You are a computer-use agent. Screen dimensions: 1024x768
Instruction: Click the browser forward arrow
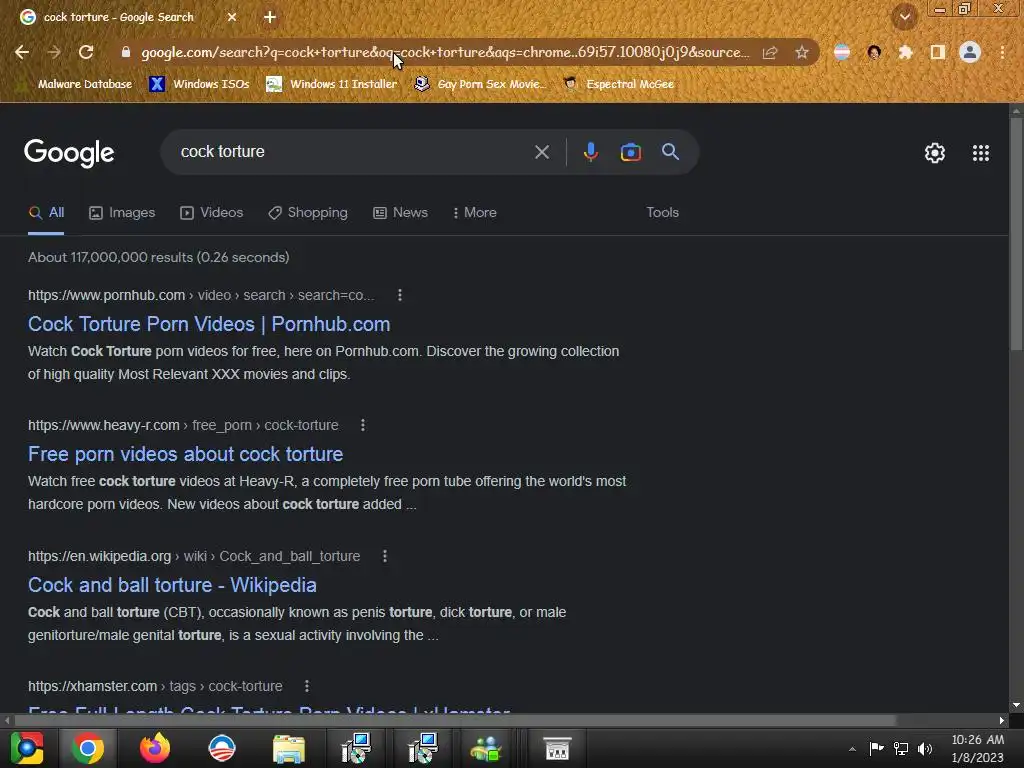[54, 52]
